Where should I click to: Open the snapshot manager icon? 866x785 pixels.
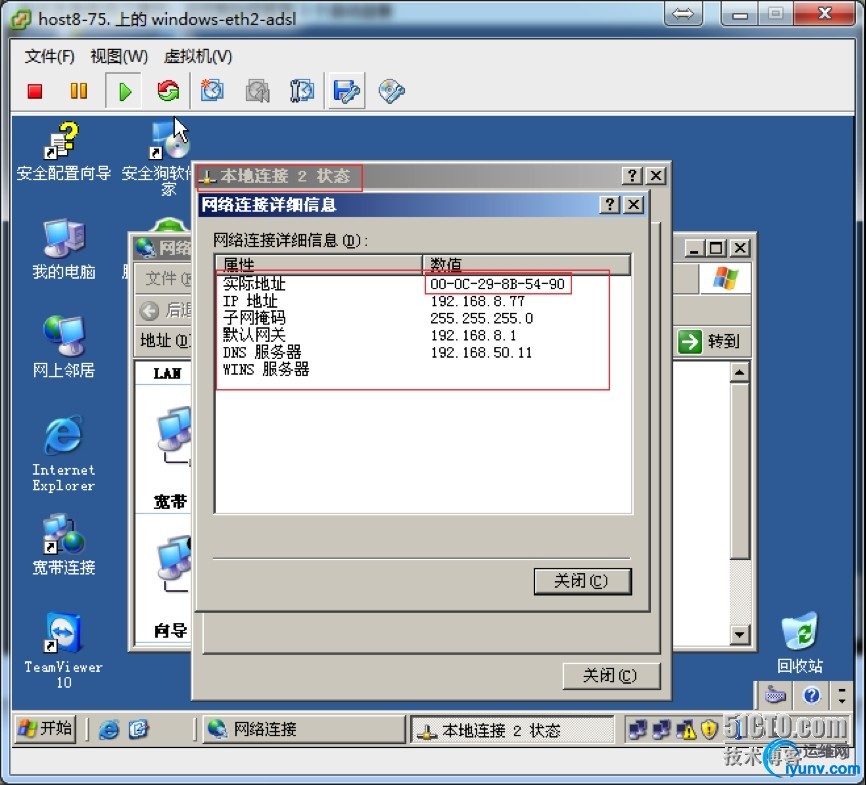point(302,91)
